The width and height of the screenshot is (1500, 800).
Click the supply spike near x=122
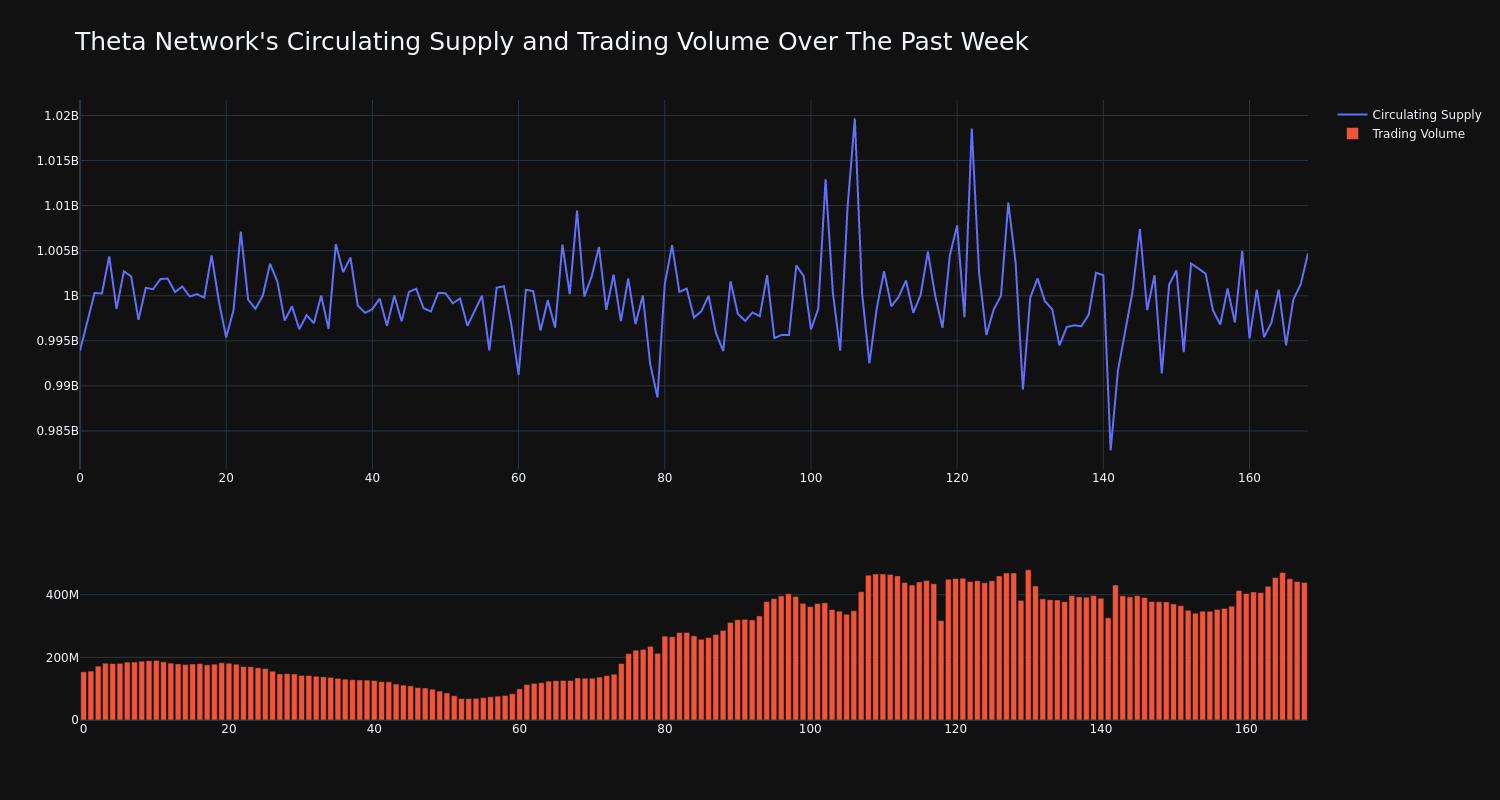971,129
